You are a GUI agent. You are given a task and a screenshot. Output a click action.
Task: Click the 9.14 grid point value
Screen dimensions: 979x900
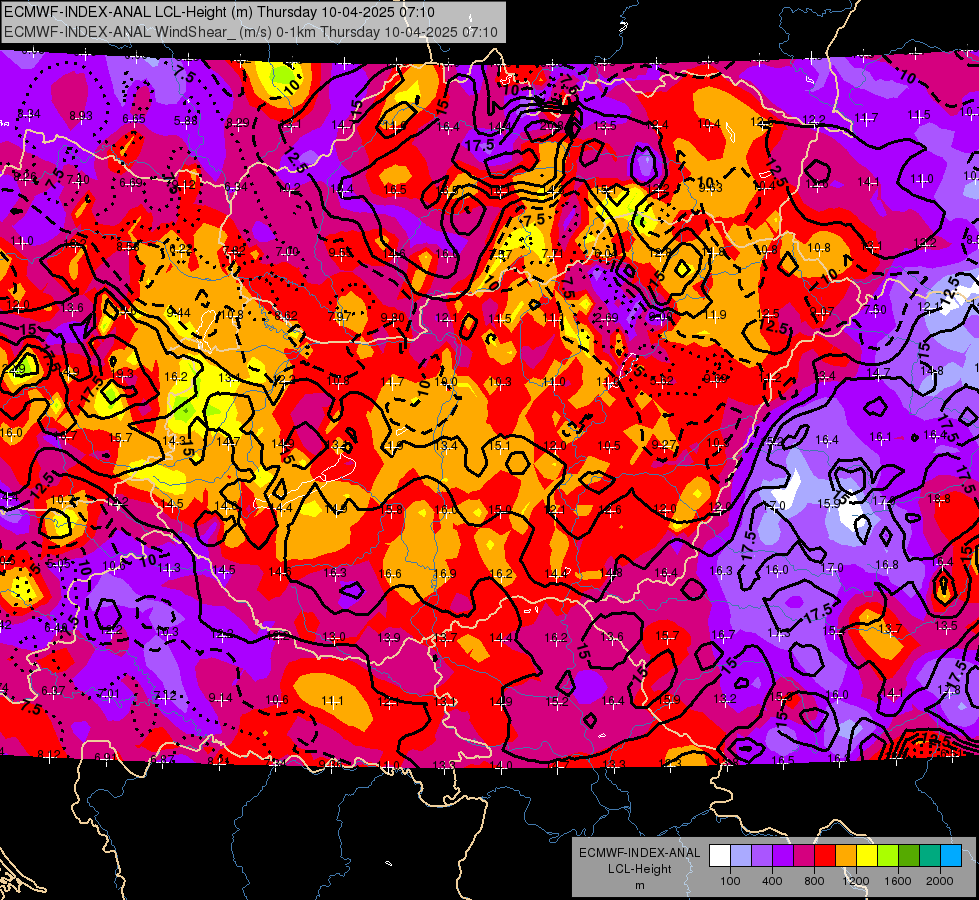(220, 698)
